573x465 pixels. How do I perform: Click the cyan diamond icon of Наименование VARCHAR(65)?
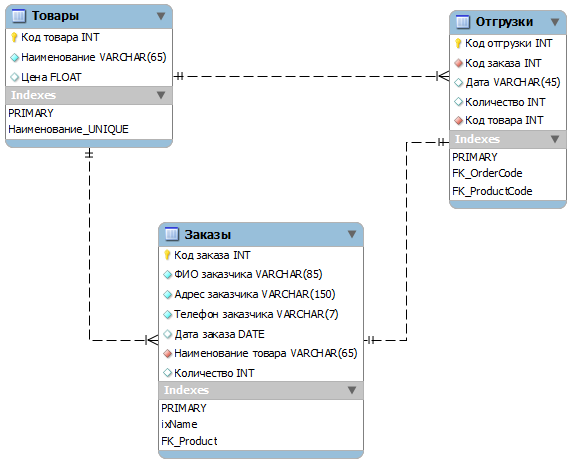coord(14,57)
